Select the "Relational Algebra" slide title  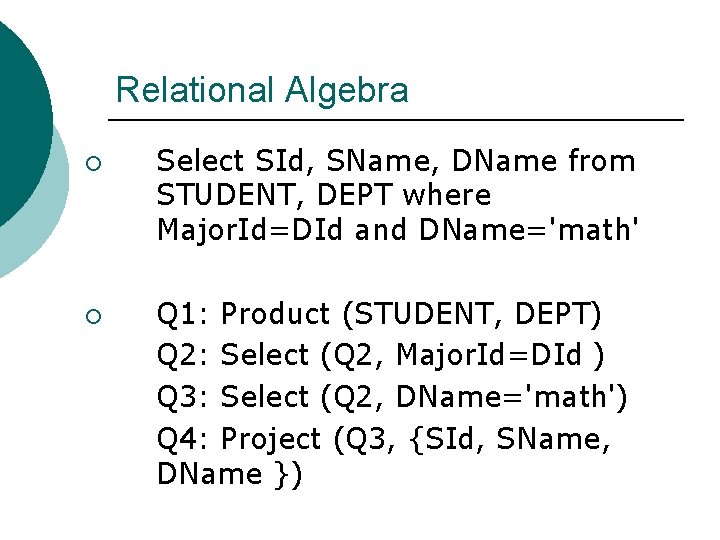(262, 90)
